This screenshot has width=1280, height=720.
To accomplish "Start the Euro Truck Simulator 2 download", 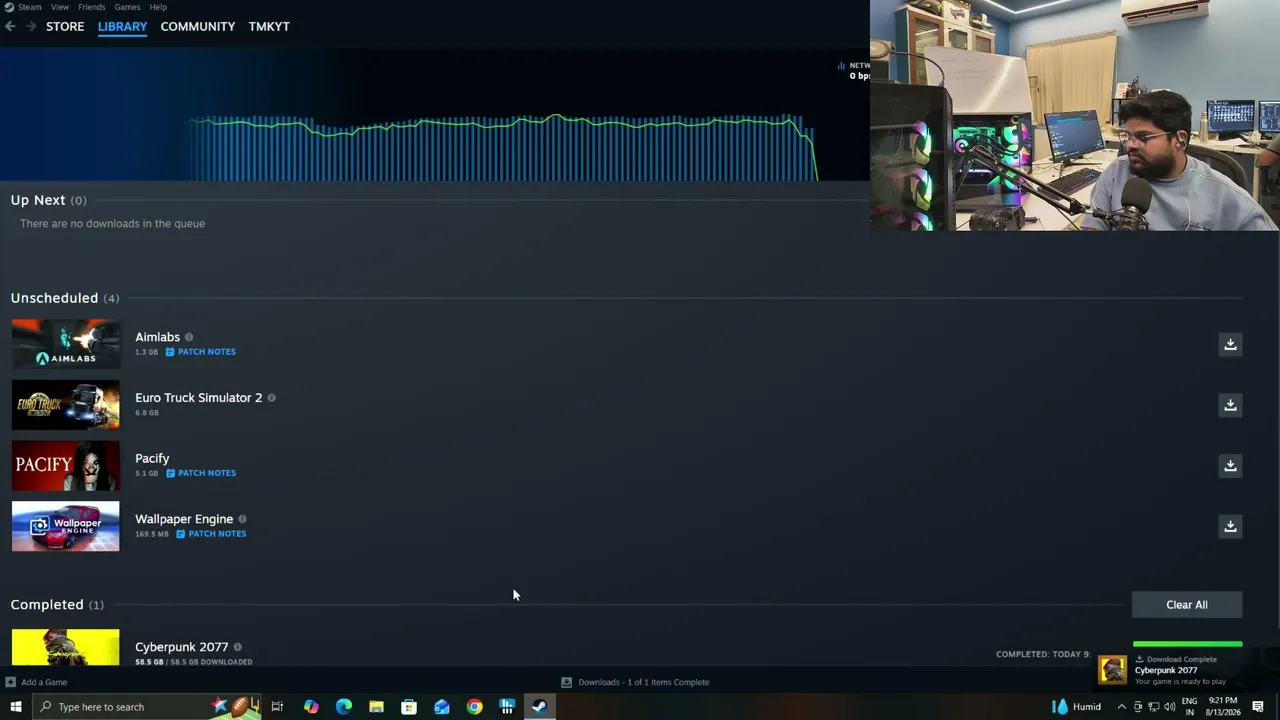I will [1230, 405].
